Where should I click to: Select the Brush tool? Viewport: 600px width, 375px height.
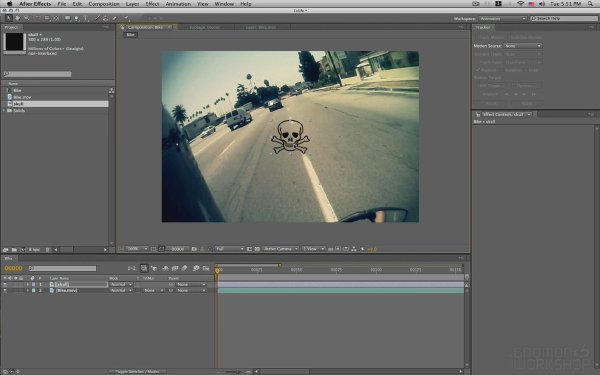[x=97, y=18]
